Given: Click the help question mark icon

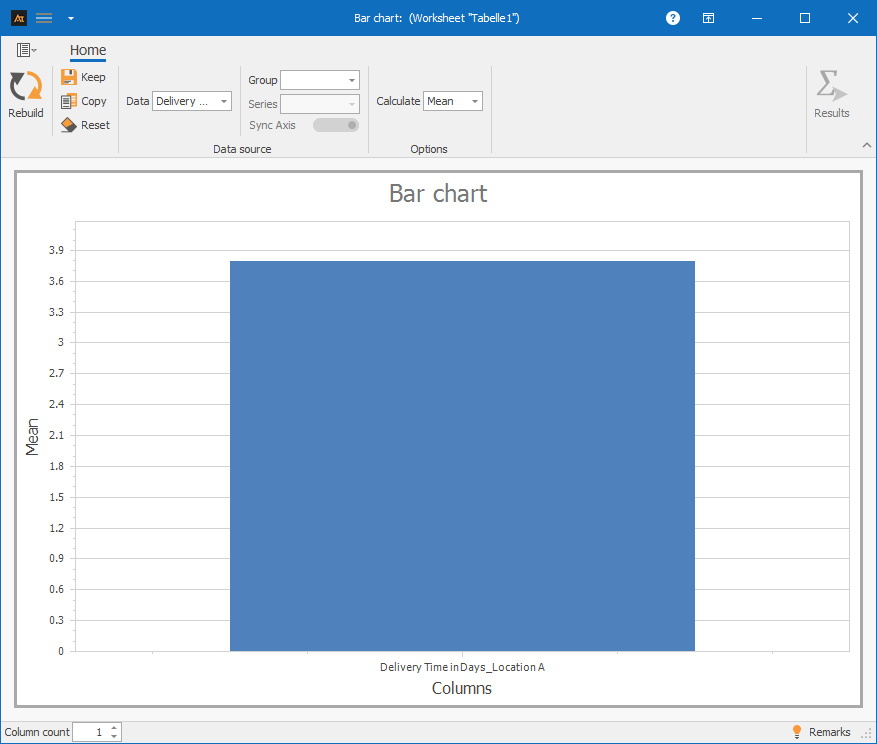Looking at the screenshot, I should pyautogui.click(x=673, y=18).
